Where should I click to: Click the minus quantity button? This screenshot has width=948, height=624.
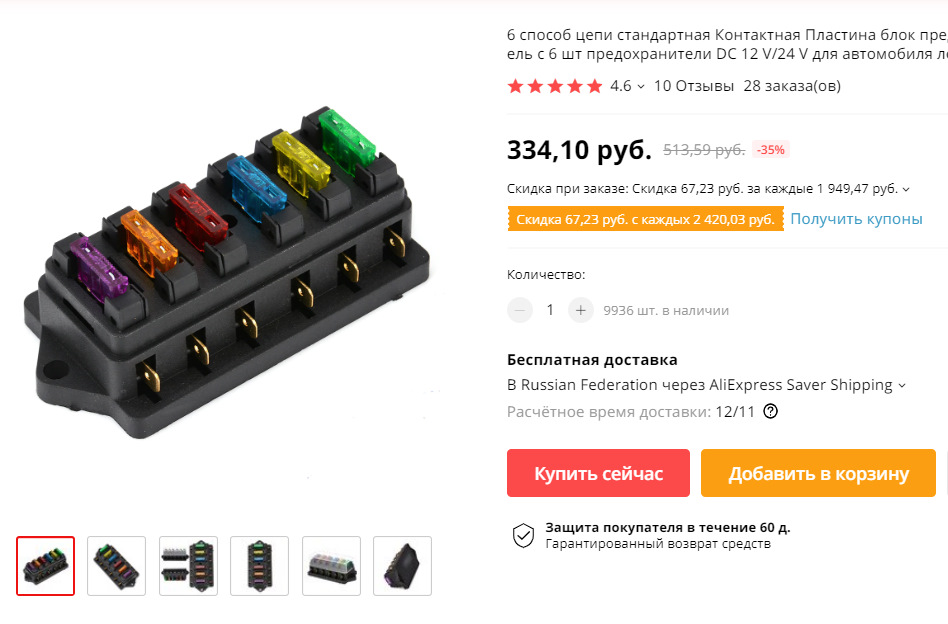[519, 310]
